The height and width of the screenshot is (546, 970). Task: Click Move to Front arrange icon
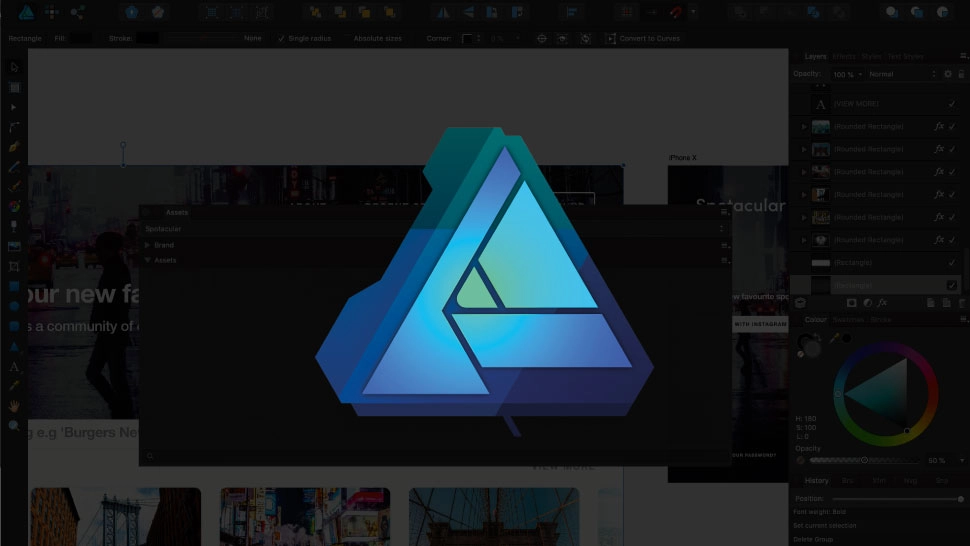[390, 12]
